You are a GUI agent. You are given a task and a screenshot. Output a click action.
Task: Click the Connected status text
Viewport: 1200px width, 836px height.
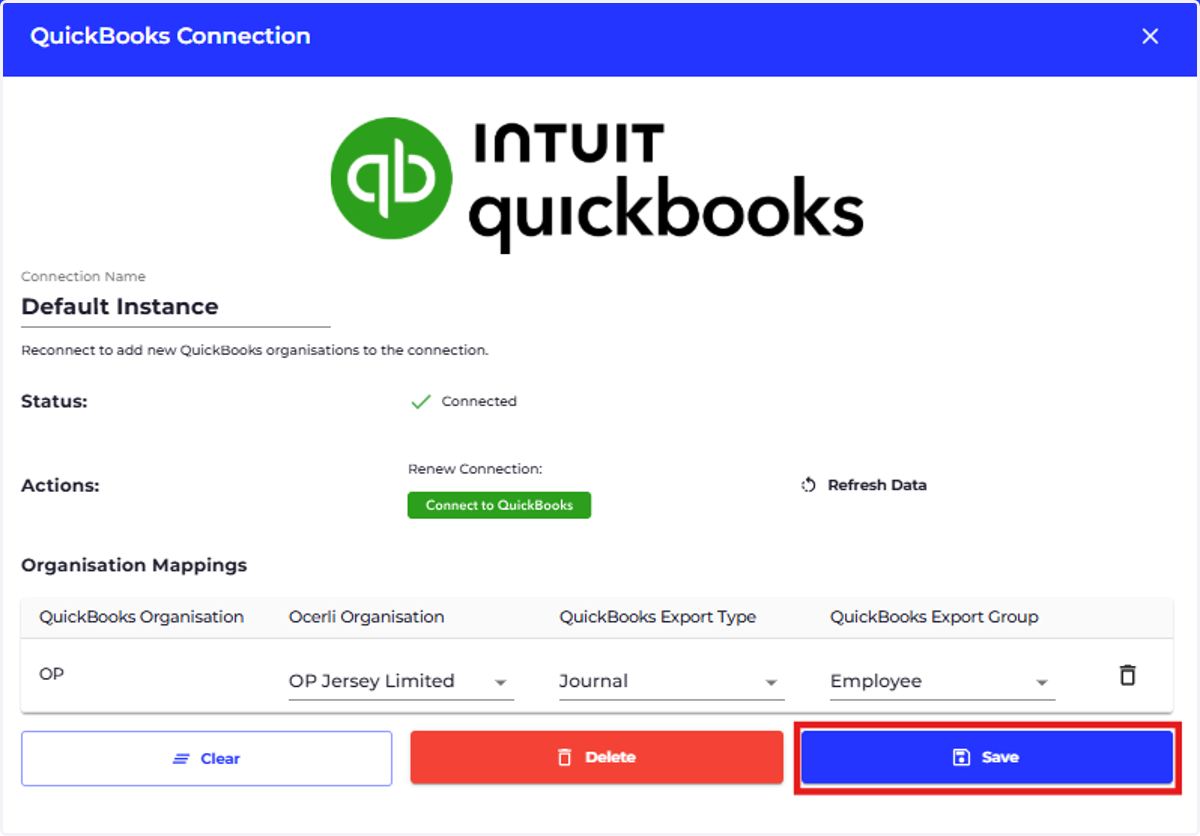coord(479,401)
